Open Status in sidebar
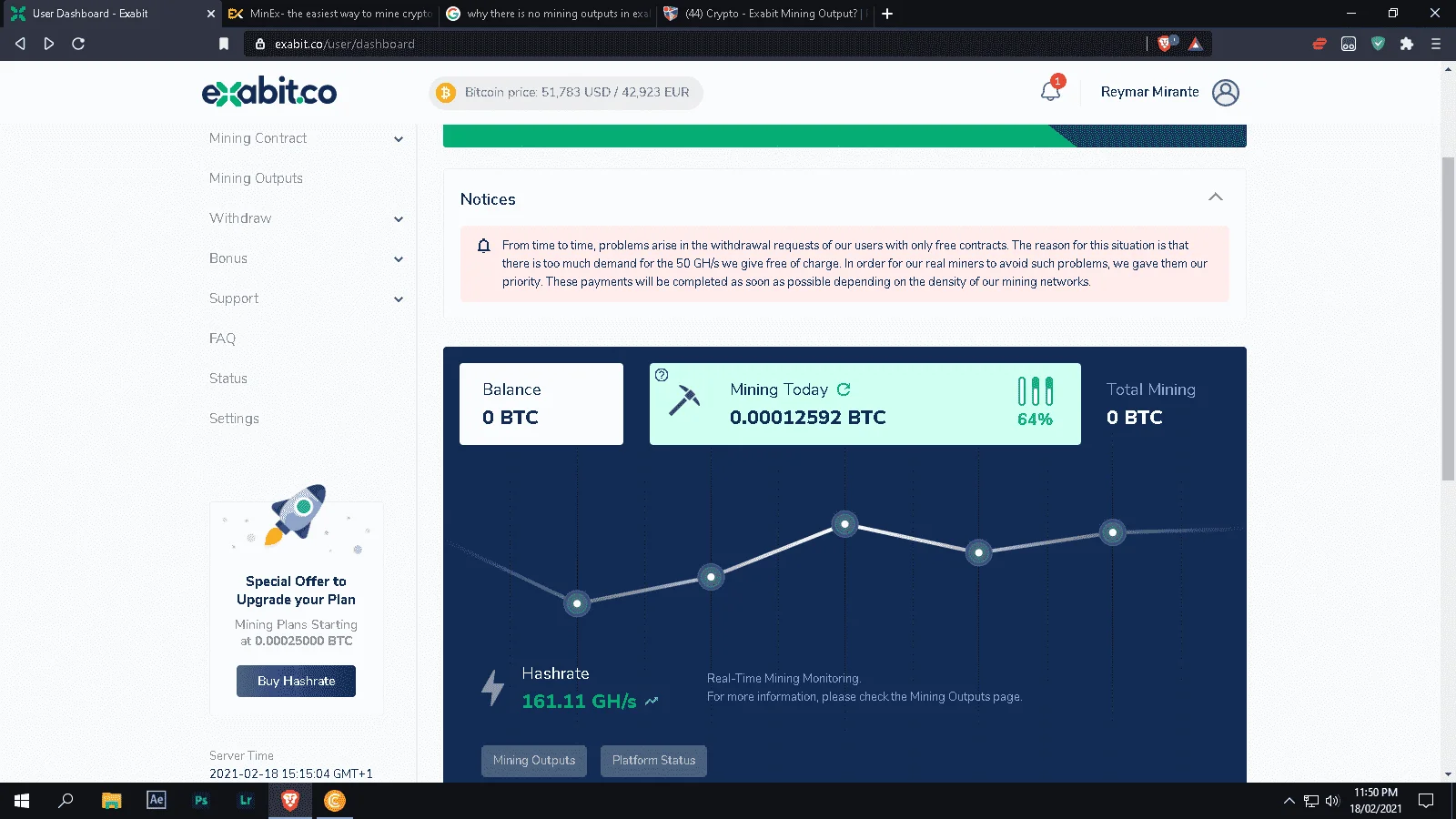The image size is (1456, 819). pyautogui.click(x=228, y=379)
